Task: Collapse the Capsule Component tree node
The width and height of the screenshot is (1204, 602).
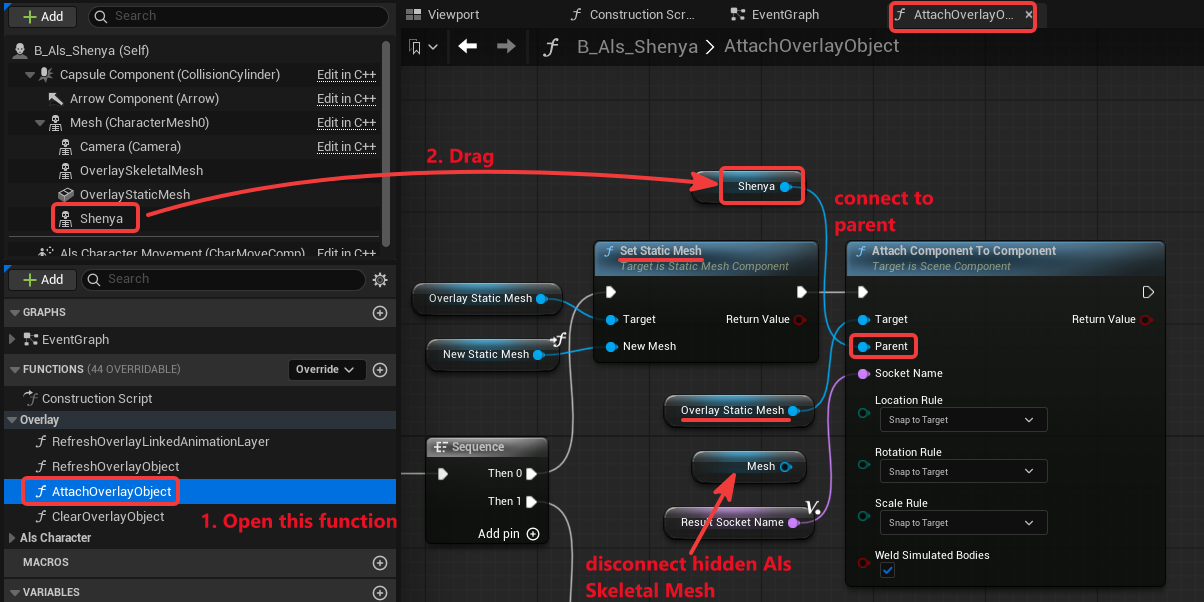Action: [x=28, y=75]
